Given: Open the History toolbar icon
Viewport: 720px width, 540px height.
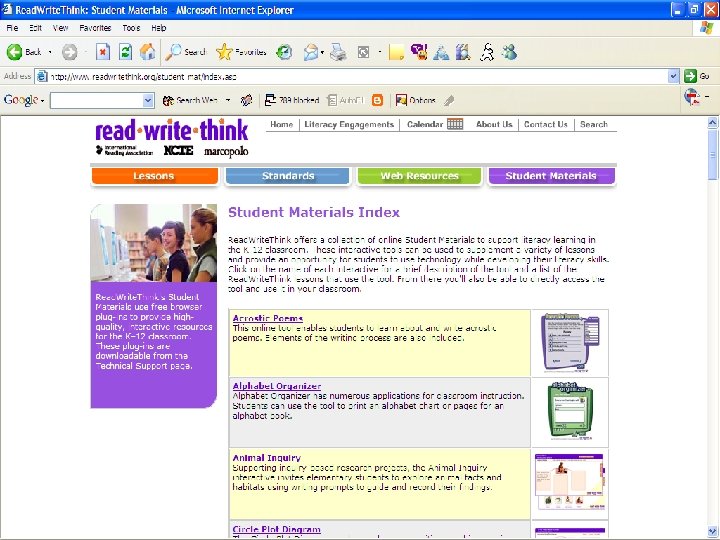Looking at the screenshot, I should (284, 52).
